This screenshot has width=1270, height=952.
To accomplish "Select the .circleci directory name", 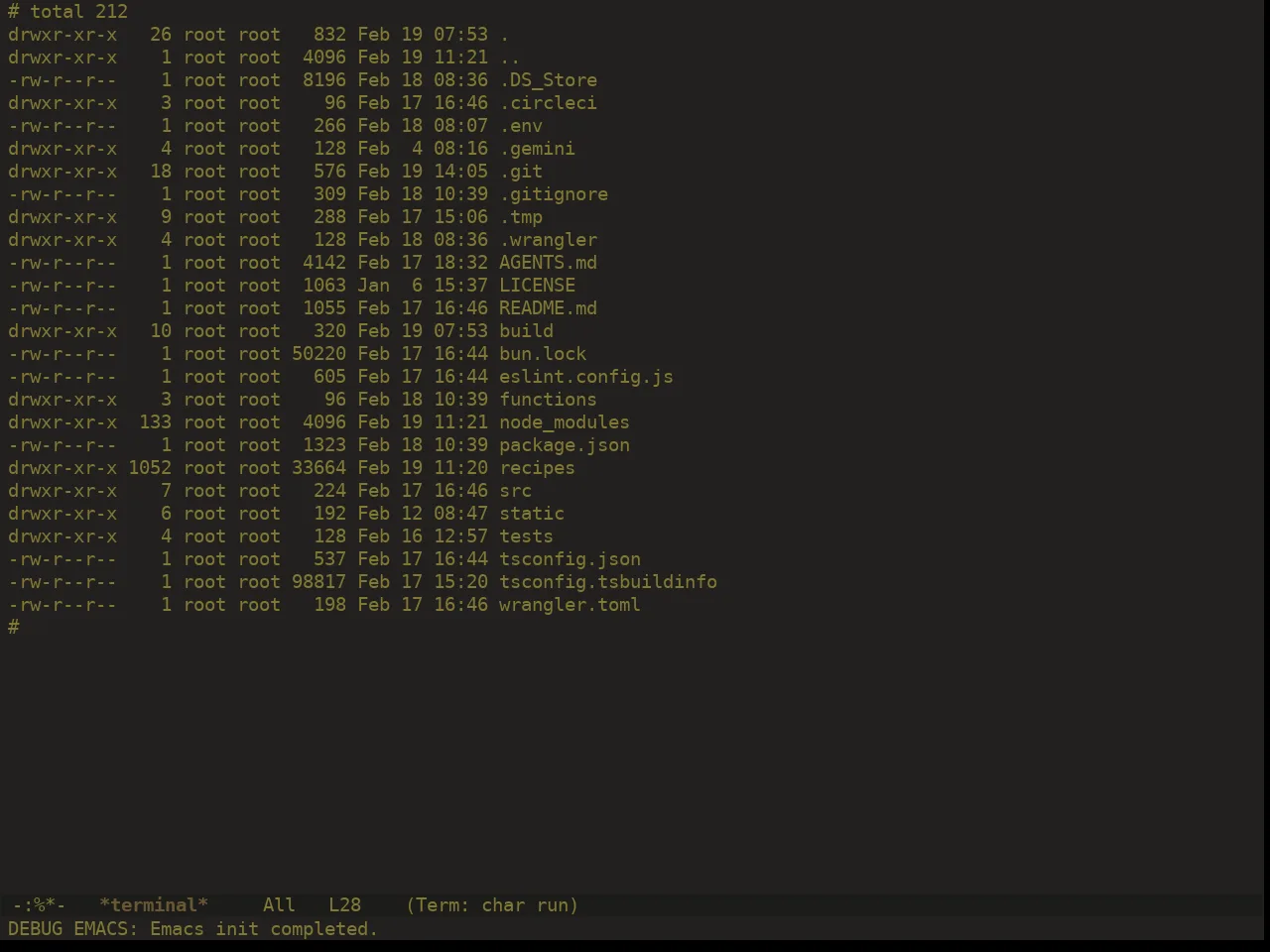I will point(548,103).
